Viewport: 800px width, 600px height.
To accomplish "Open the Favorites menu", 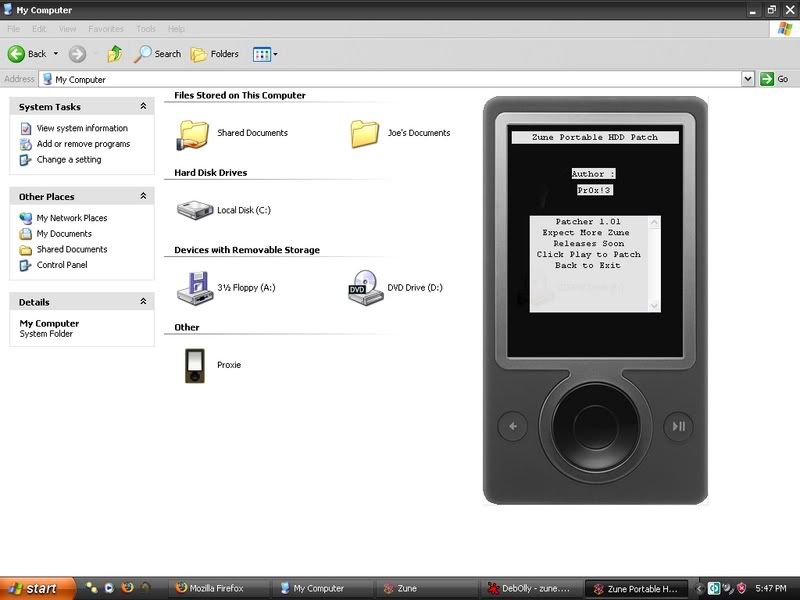I will pos(106,29).
